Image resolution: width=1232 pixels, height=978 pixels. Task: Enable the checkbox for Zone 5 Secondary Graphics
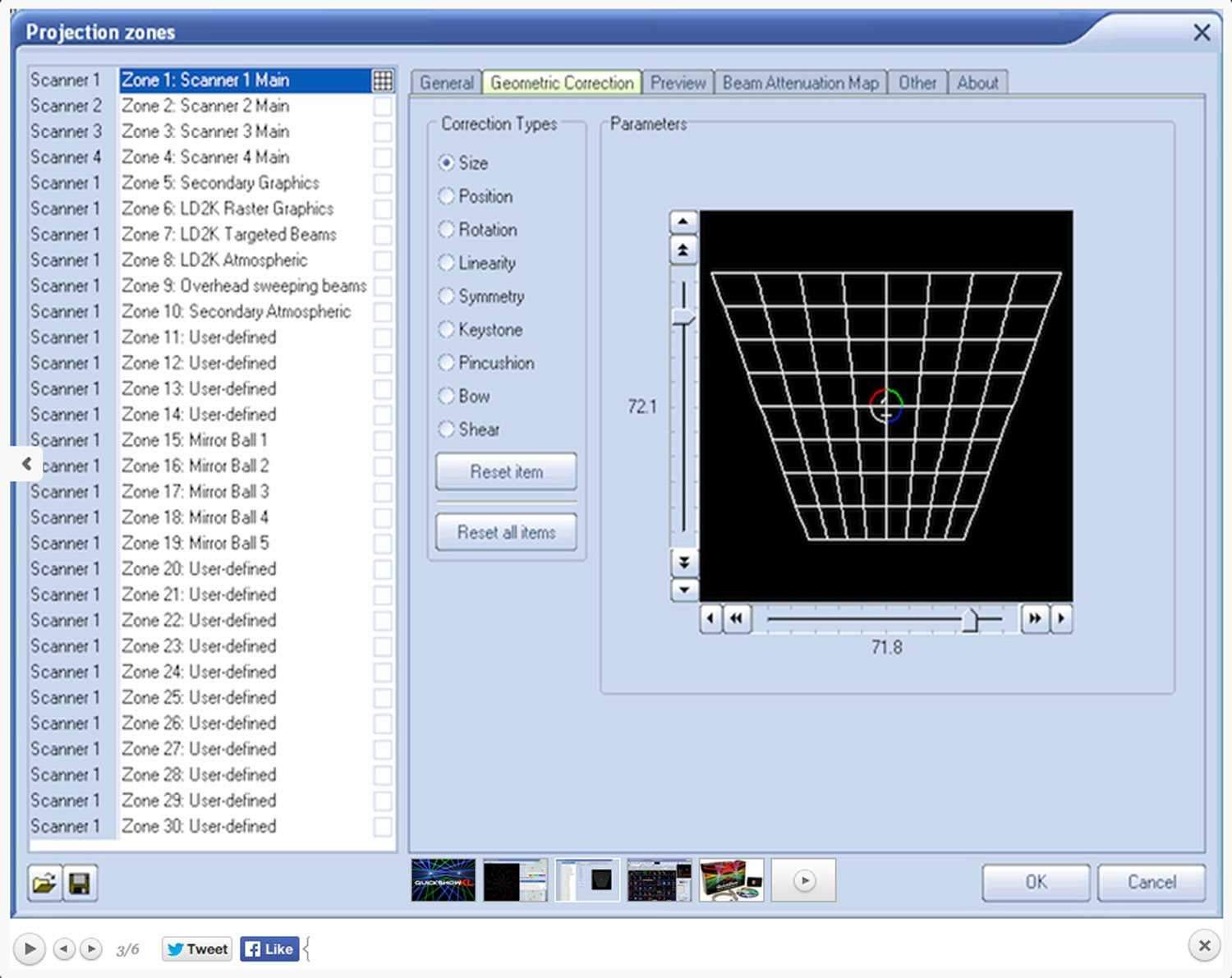pyautogui.click(x=383, y=184)
